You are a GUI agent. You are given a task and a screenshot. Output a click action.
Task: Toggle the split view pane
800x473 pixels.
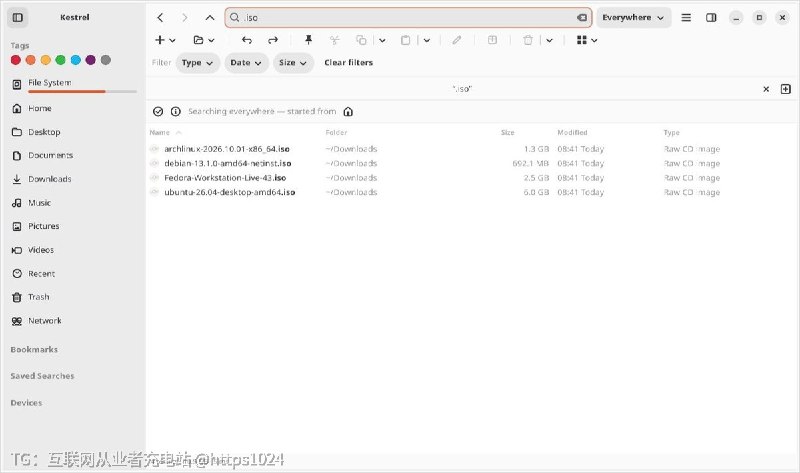click(x=711, y=17)
